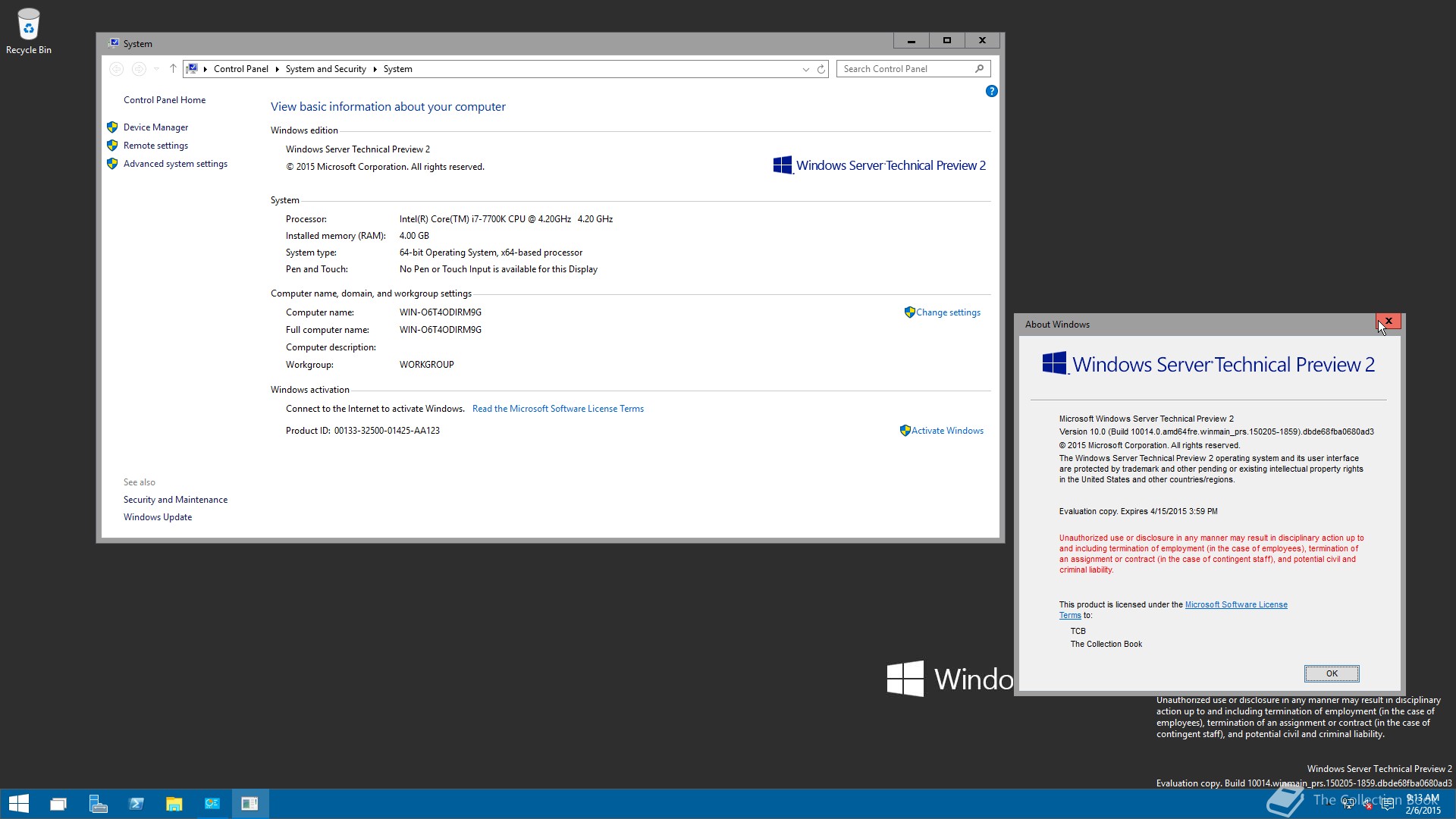Open Advanced system settings
This screenshot has width=1456, height=819.
point(175,164)
